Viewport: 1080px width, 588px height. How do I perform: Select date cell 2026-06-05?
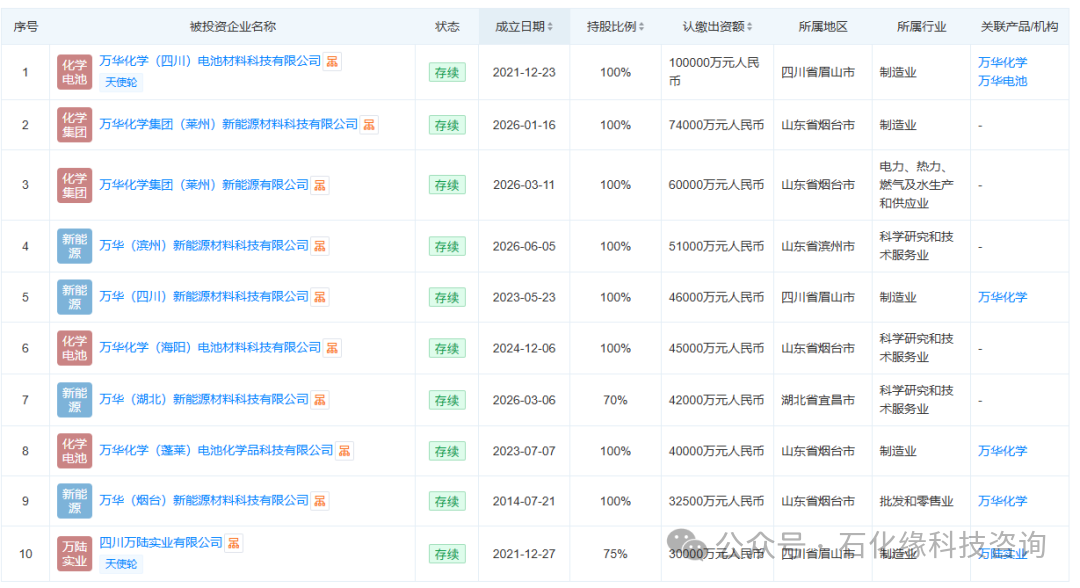coord(524,246)
